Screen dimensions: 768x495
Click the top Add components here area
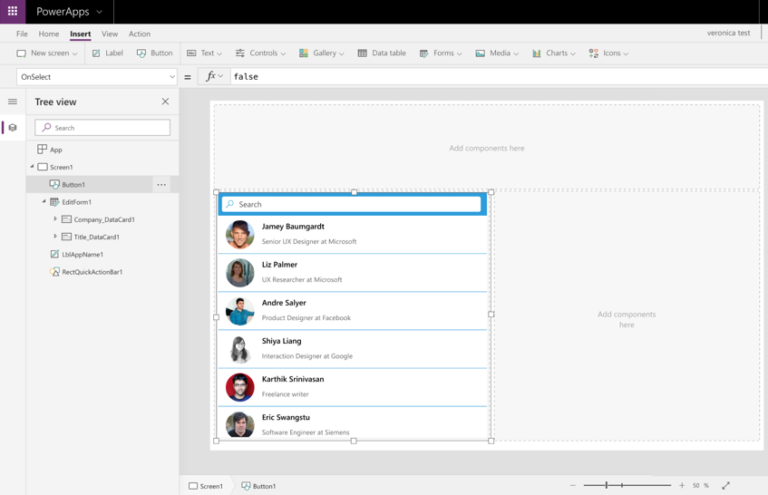point(486,148)
